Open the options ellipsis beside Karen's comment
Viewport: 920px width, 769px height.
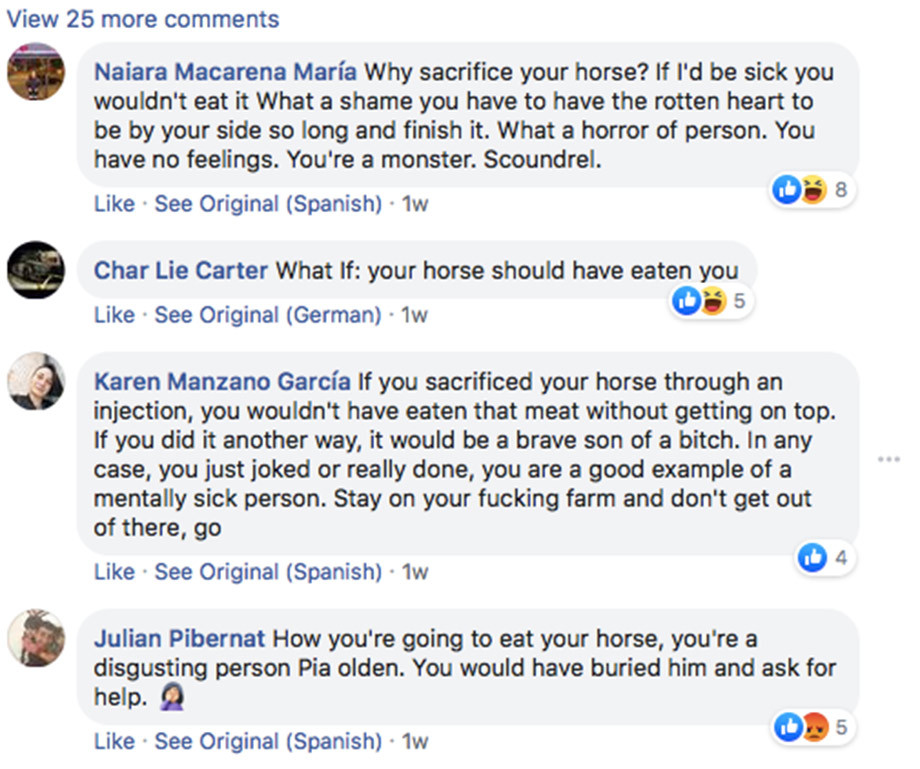(888, 459)
